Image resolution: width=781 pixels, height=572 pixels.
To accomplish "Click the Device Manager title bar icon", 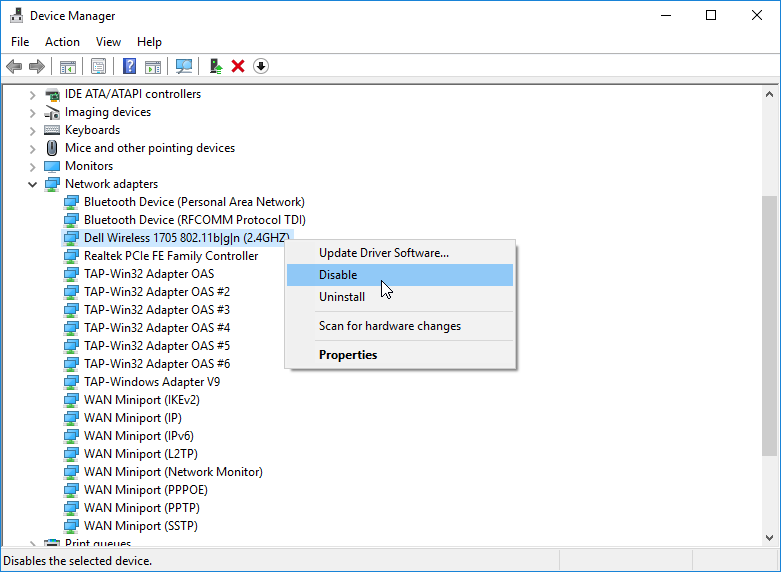I will coord(16,15).
